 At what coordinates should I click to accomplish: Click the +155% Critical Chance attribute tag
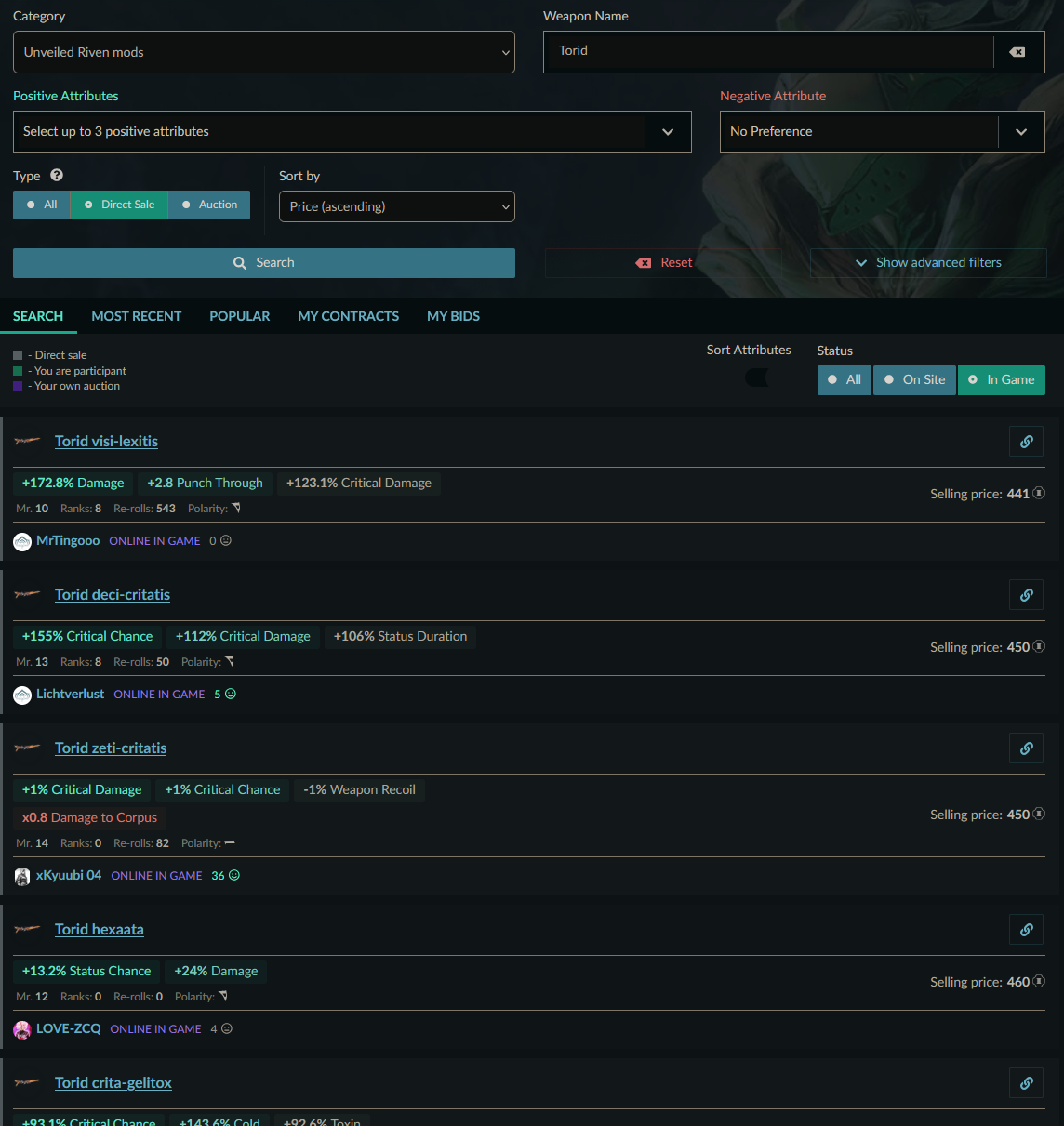click(87, 636)
